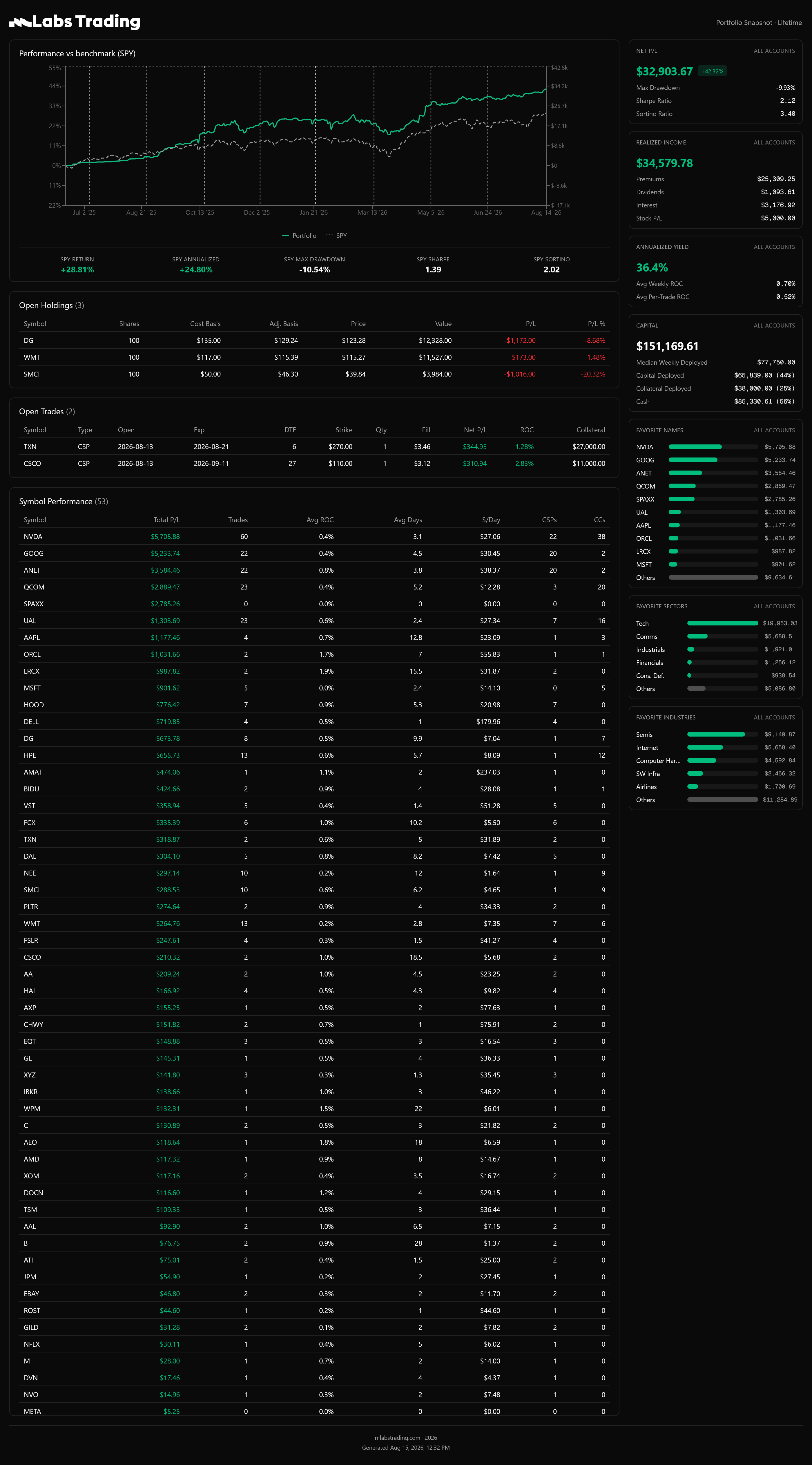Viewport: 812px width, 1465px height.
Task: Click the $34,579.78 Realized Income value
Action: tap(664, 163)
